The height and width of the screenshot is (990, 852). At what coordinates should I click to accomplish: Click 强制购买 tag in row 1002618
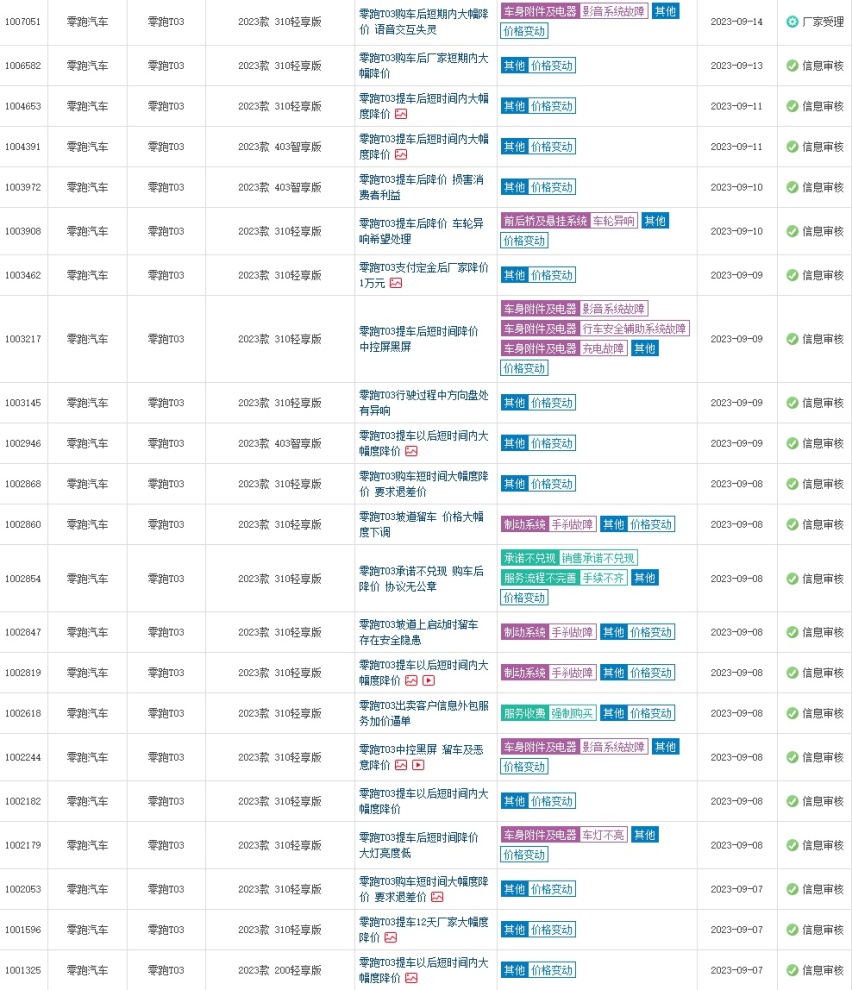point(572,713)
